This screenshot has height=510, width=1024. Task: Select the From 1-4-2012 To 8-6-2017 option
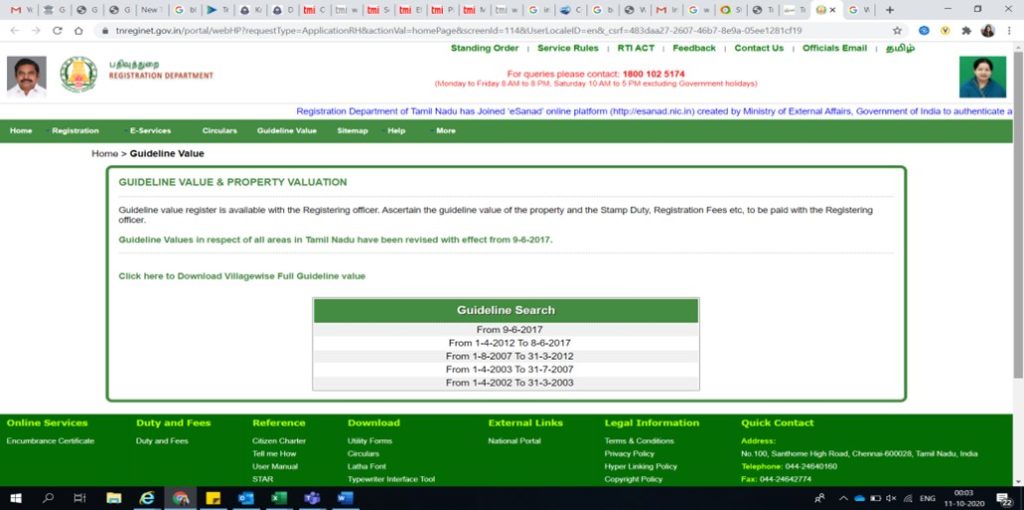(509, 343)
